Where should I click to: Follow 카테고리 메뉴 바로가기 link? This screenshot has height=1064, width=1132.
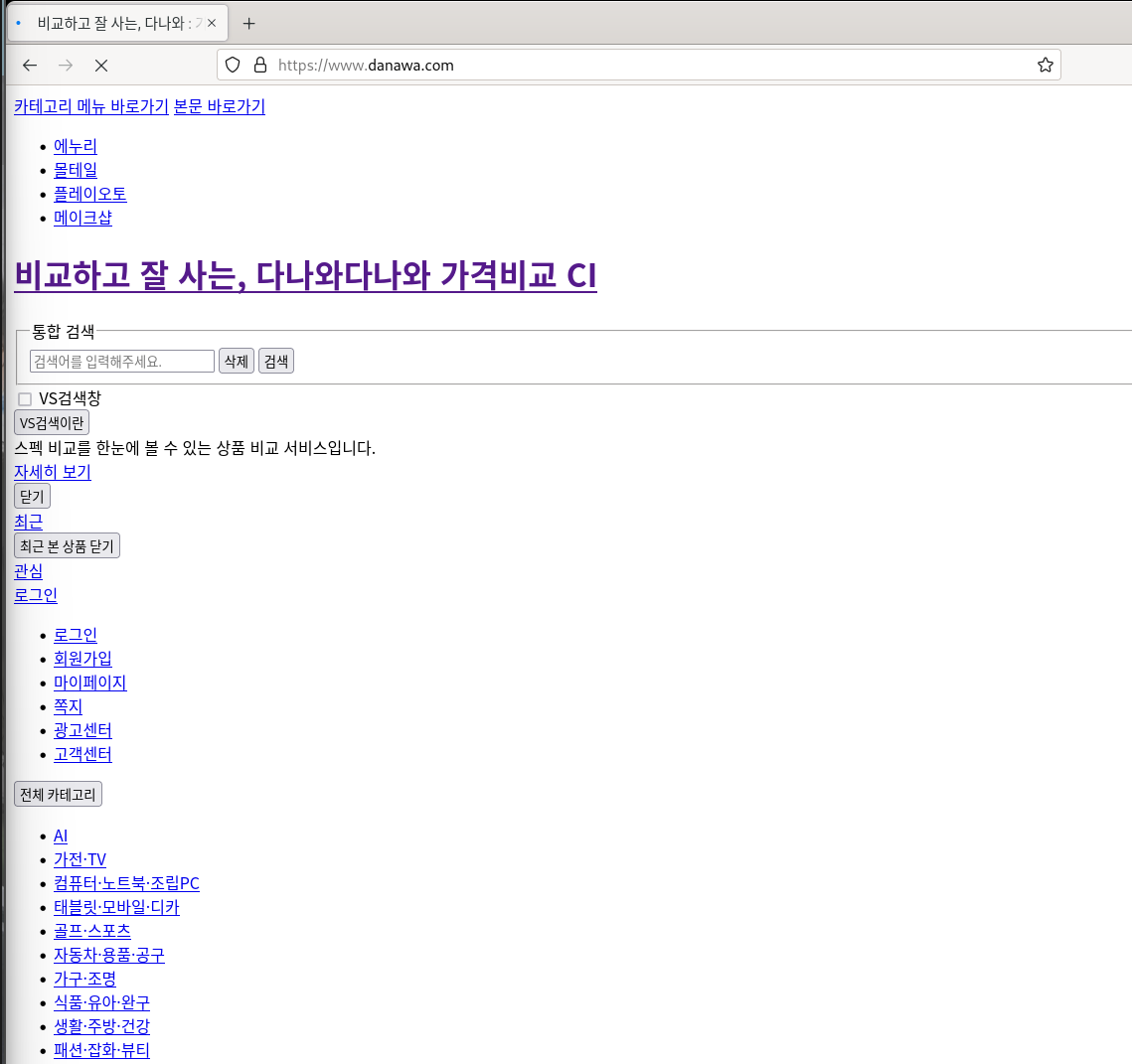tap(91, 107)
